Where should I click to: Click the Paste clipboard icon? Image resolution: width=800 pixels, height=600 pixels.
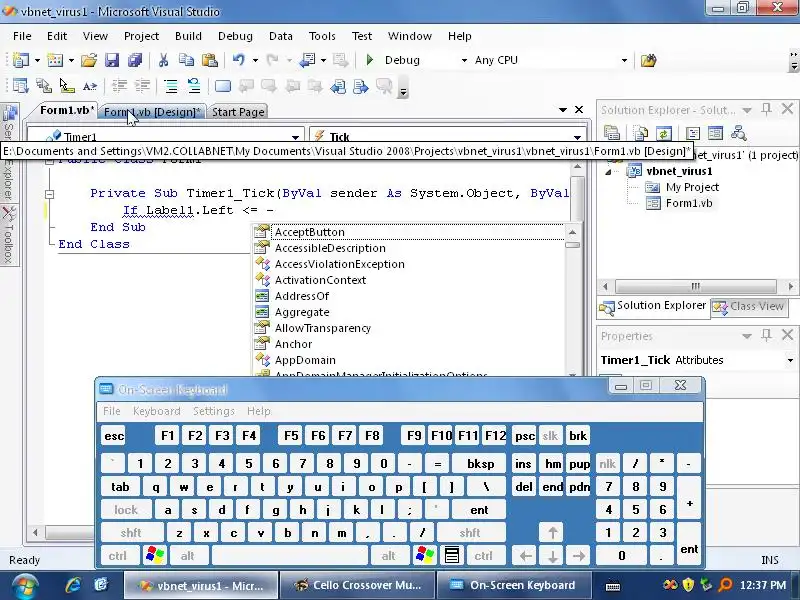click(210, 60)
